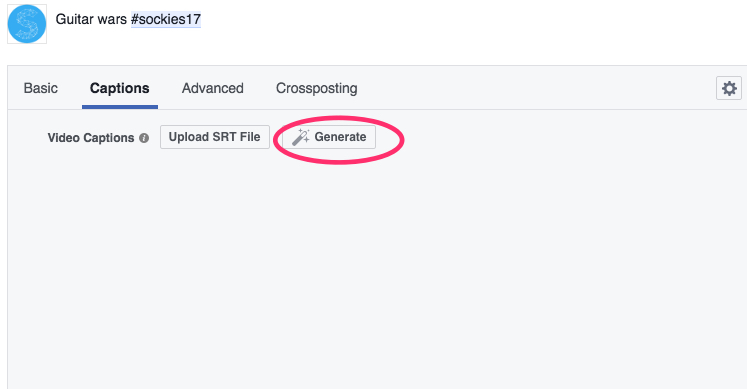The height and width of the screenshot is (389, 747).
Task: Select the Captions tab
Action: (120, 88)
